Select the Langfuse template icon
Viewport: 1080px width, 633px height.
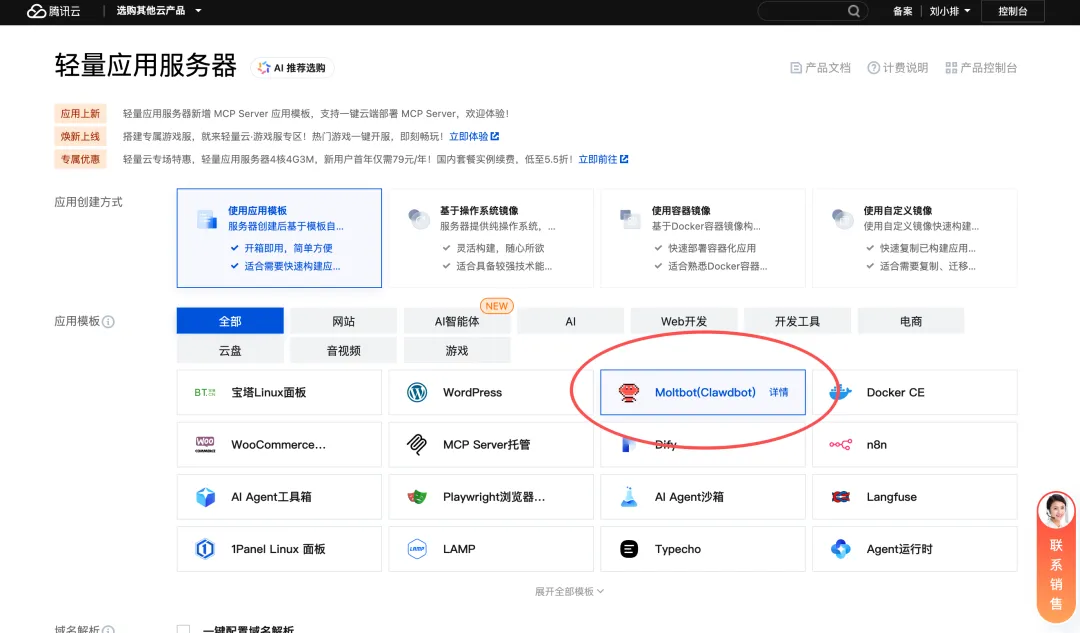pos(841,496)
